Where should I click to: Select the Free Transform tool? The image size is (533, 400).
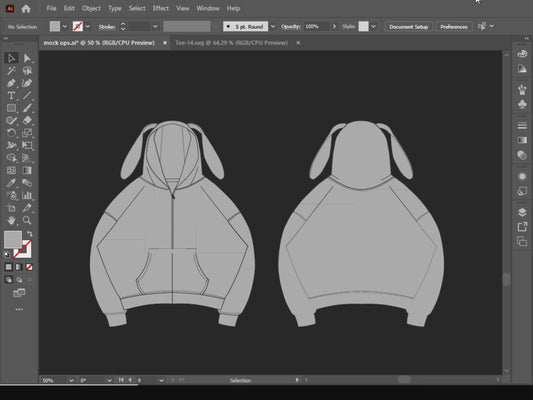point(27,145)
